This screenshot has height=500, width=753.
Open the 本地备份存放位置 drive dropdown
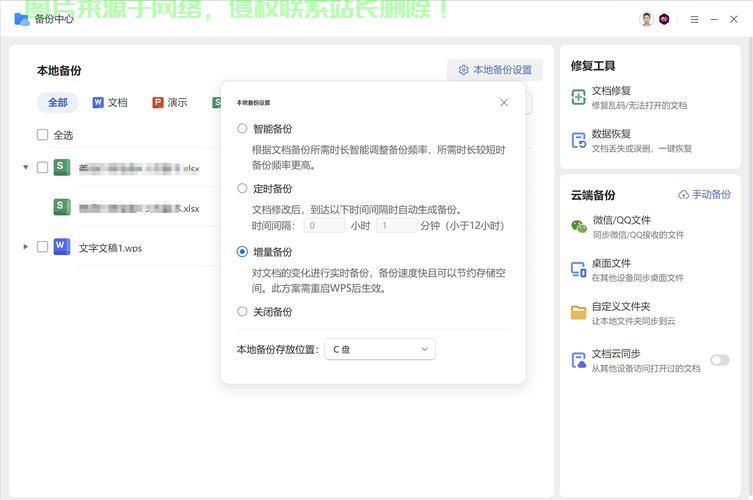point(380,349)
